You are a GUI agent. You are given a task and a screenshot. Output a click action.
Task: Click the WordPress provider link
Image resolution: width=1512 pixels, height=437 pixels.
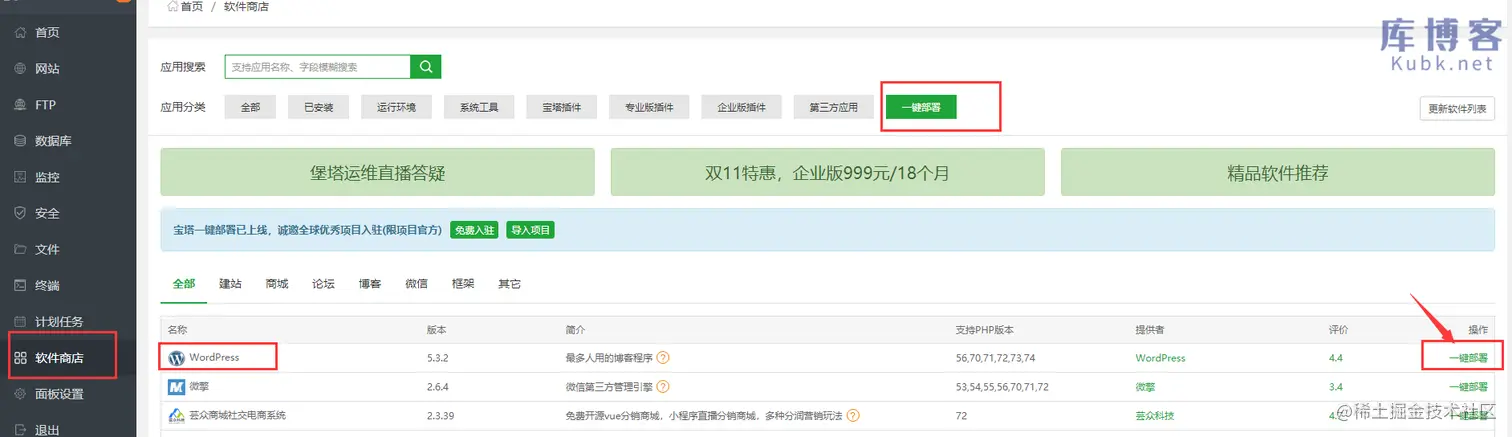click(x=1160, y=358)
